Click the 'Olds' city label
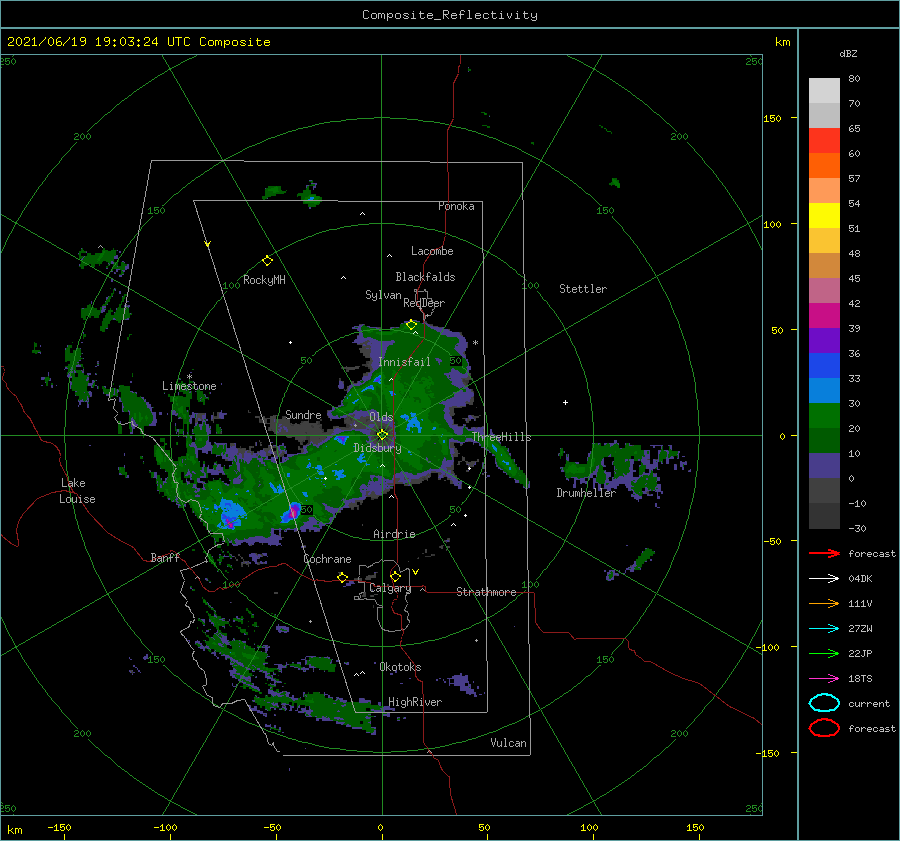The height and width of the screenshot is (841, 900). (381, 417)
